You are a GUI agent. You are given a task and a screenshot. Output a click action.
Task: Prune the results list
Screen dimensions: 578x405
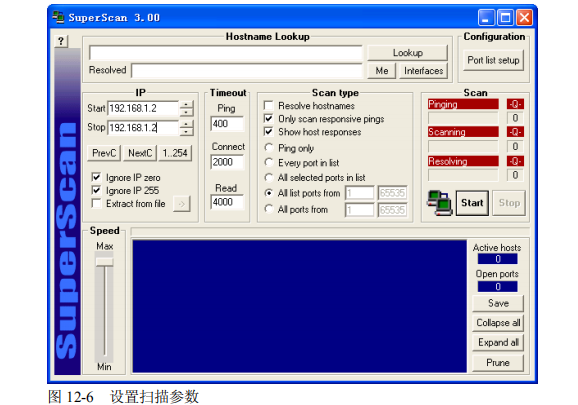[498, 363]
